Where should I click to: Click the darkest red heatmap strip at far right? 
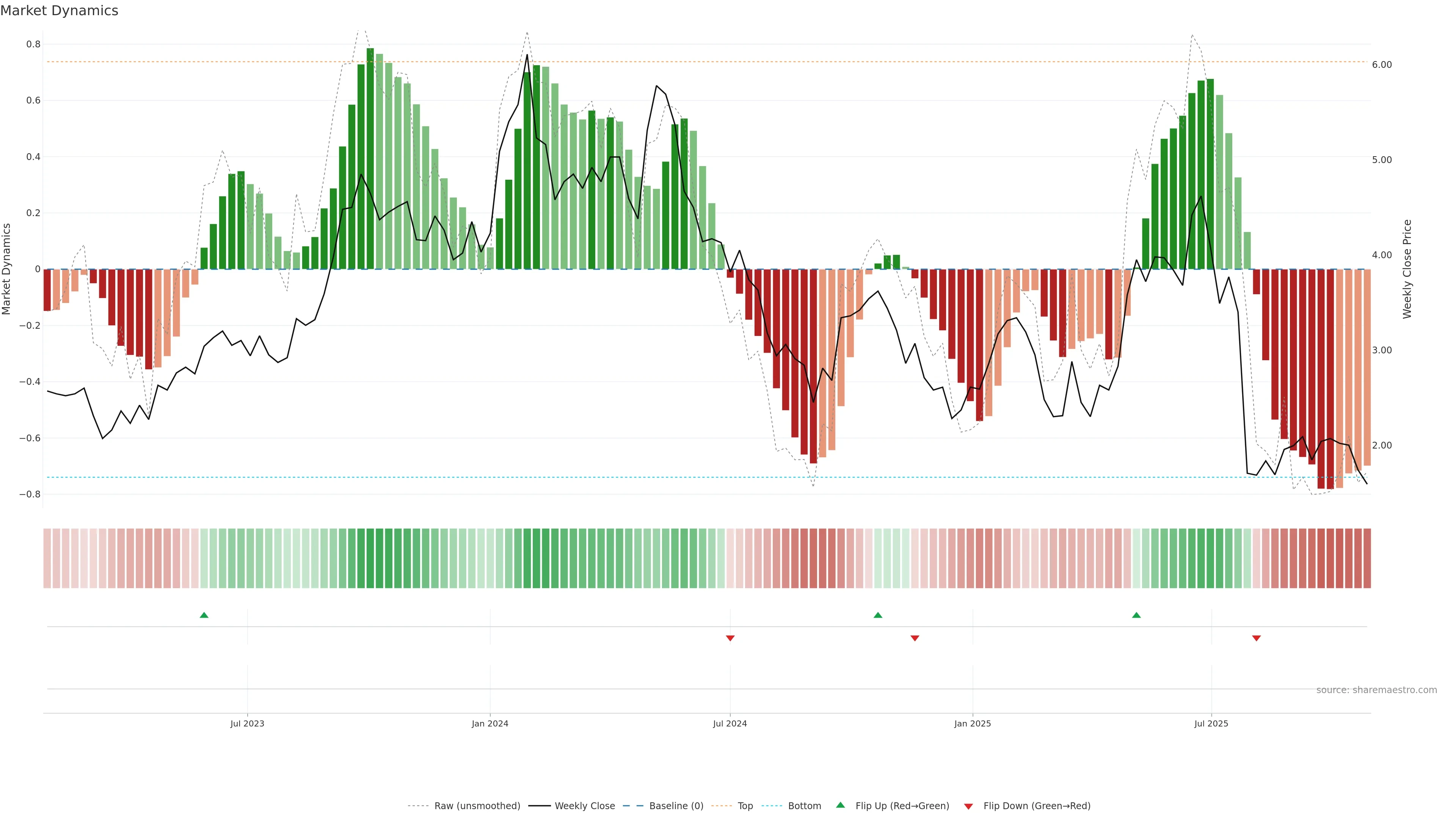(x=1367, y=559)
